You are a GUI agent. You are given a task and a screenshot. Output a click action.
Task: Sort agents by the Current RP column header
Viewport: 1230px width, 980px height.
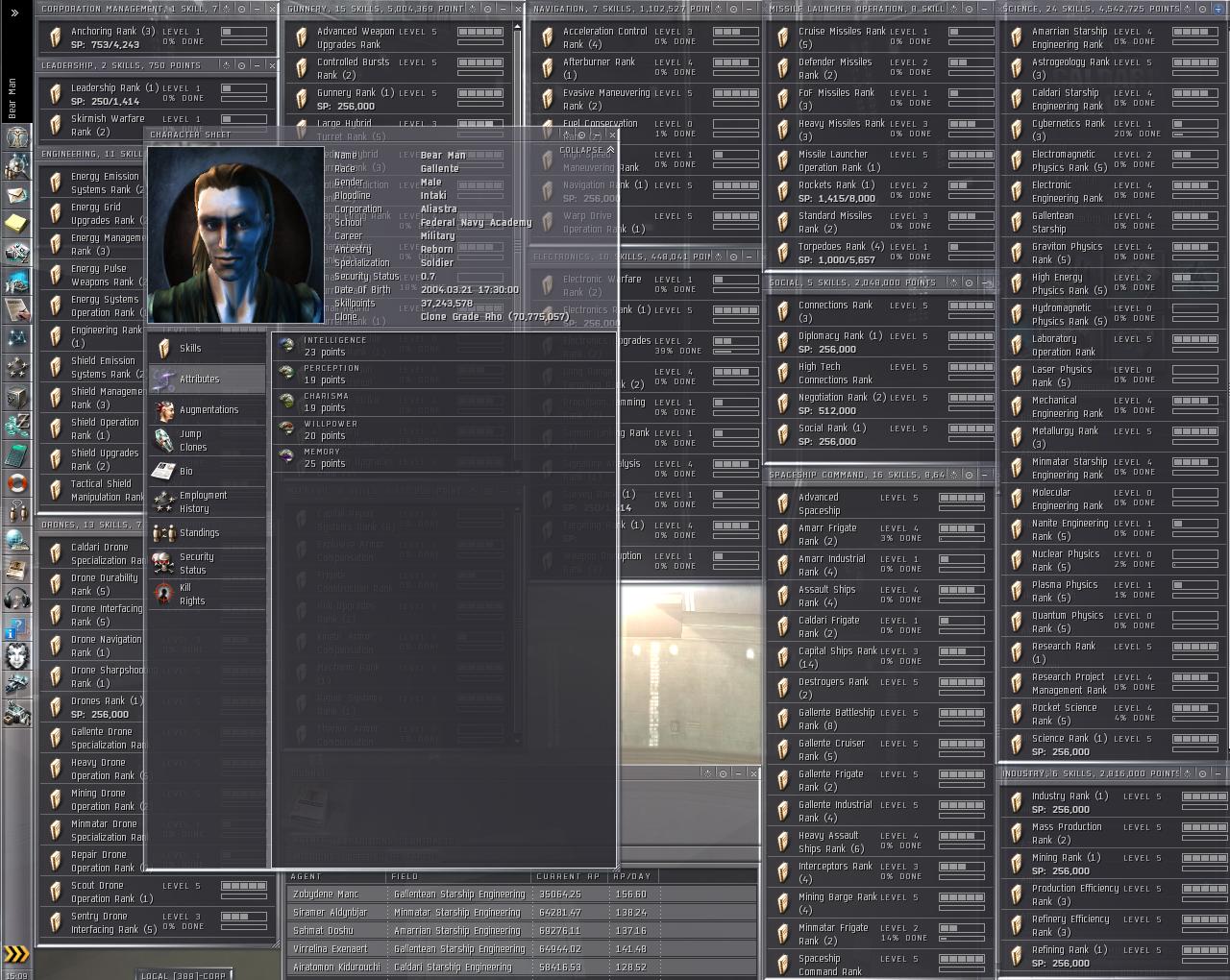pos(570,876)
